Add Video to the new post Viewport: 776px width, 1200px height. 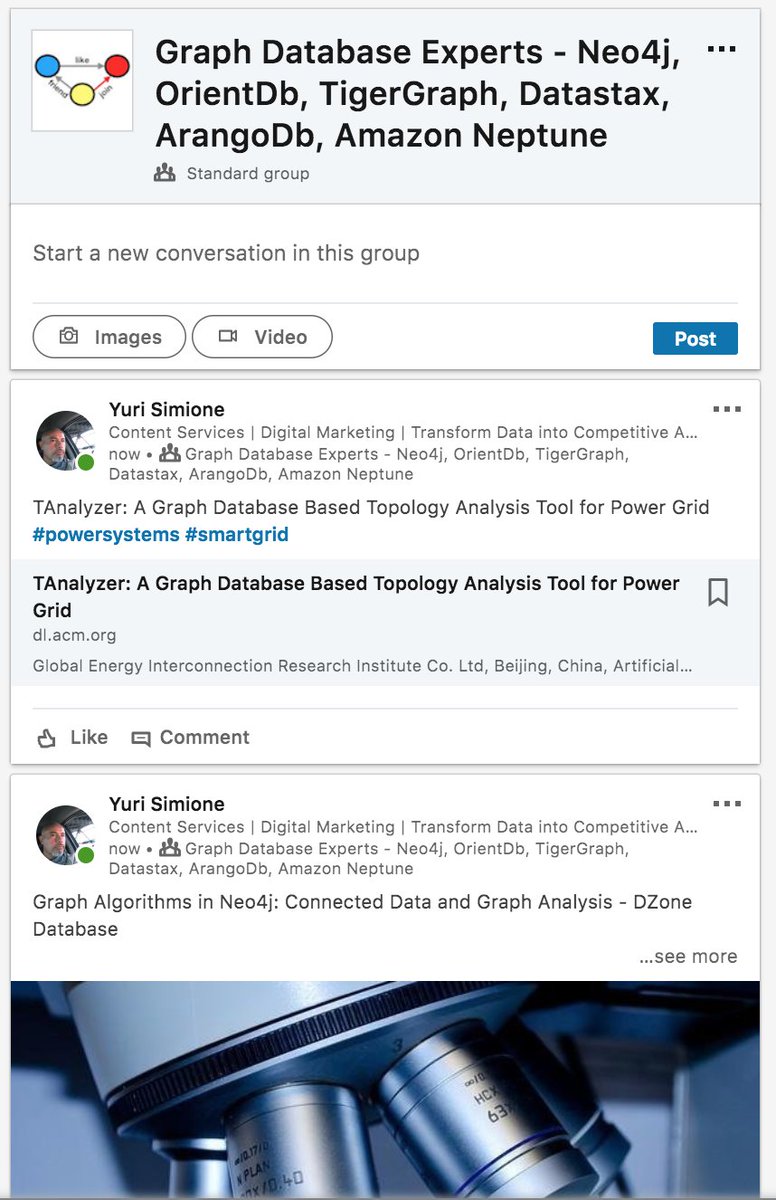pyautogui.click(x=262, y=337)
